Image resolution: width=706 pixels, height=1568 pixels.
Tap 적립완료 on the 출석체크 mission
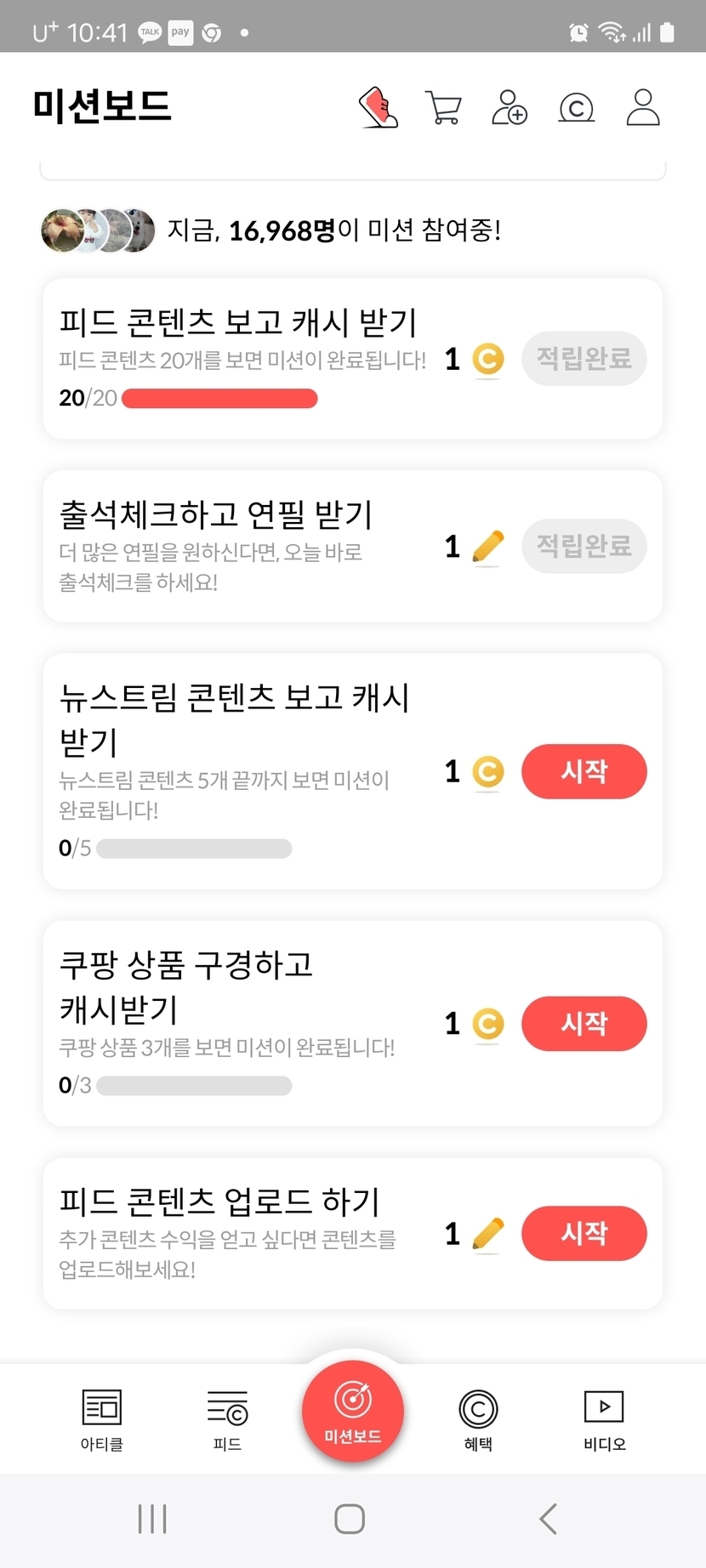[x=584, y=546]
